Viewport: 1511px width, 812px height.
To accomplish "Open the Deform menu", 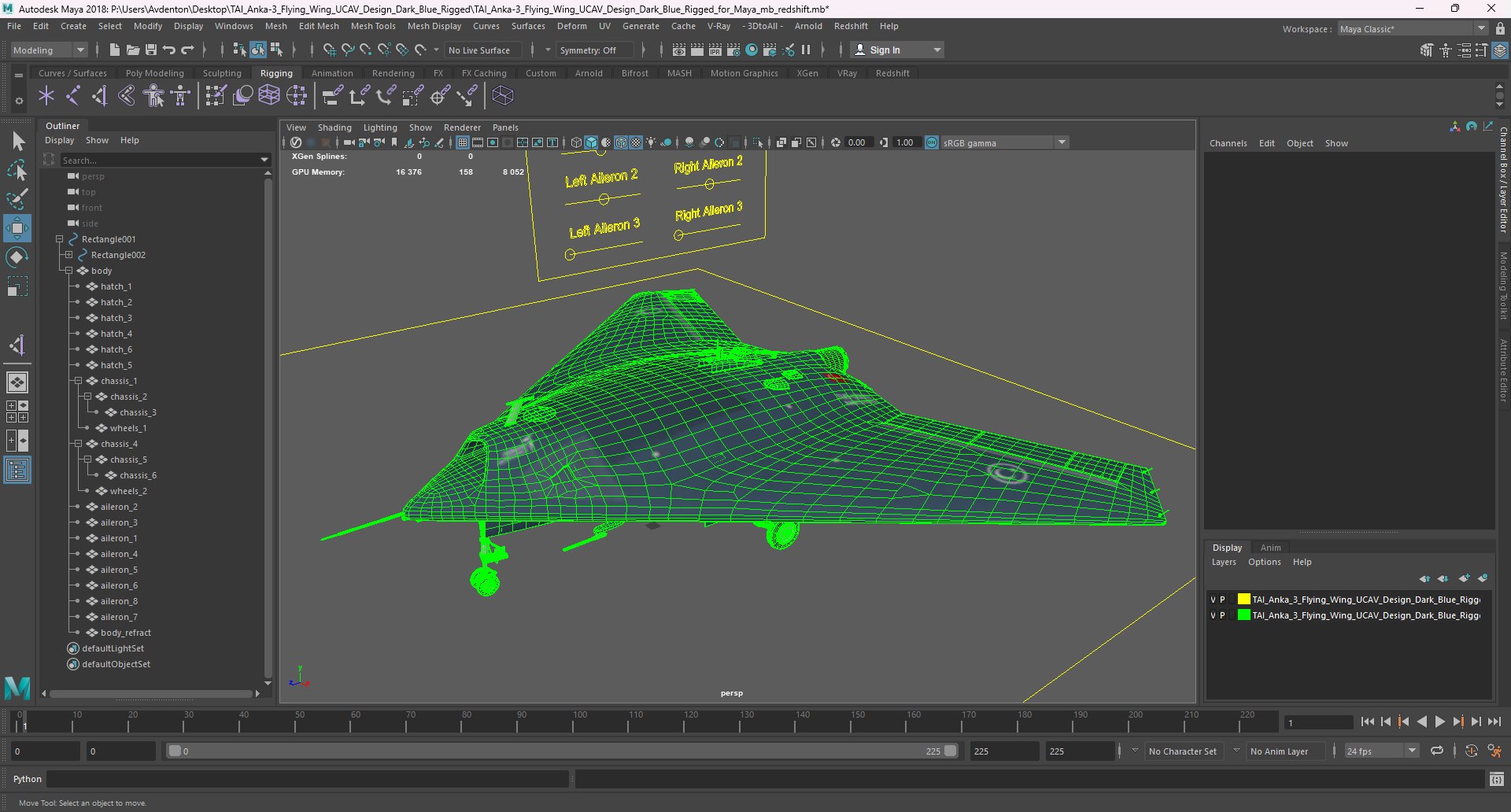I will point(572,26).
